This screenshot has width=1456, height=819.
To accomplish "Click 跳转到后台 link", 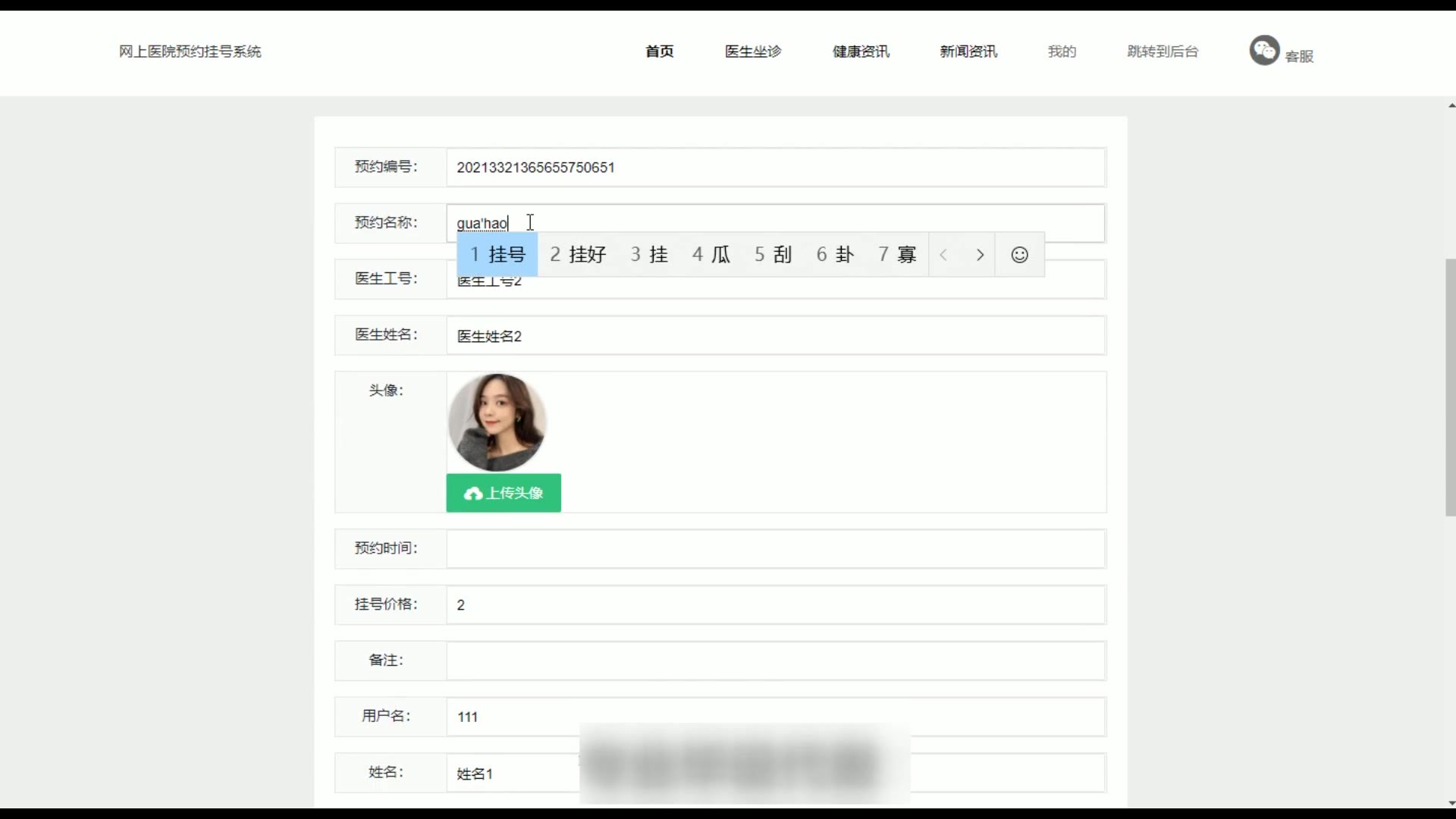I will point(1163,52).
